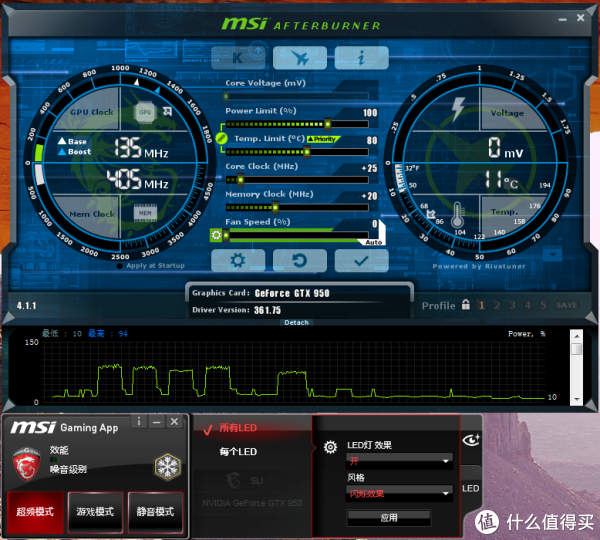Click the MSI dragon shield logo
Viewport: 600px width, 540px height.
(26, 464)
